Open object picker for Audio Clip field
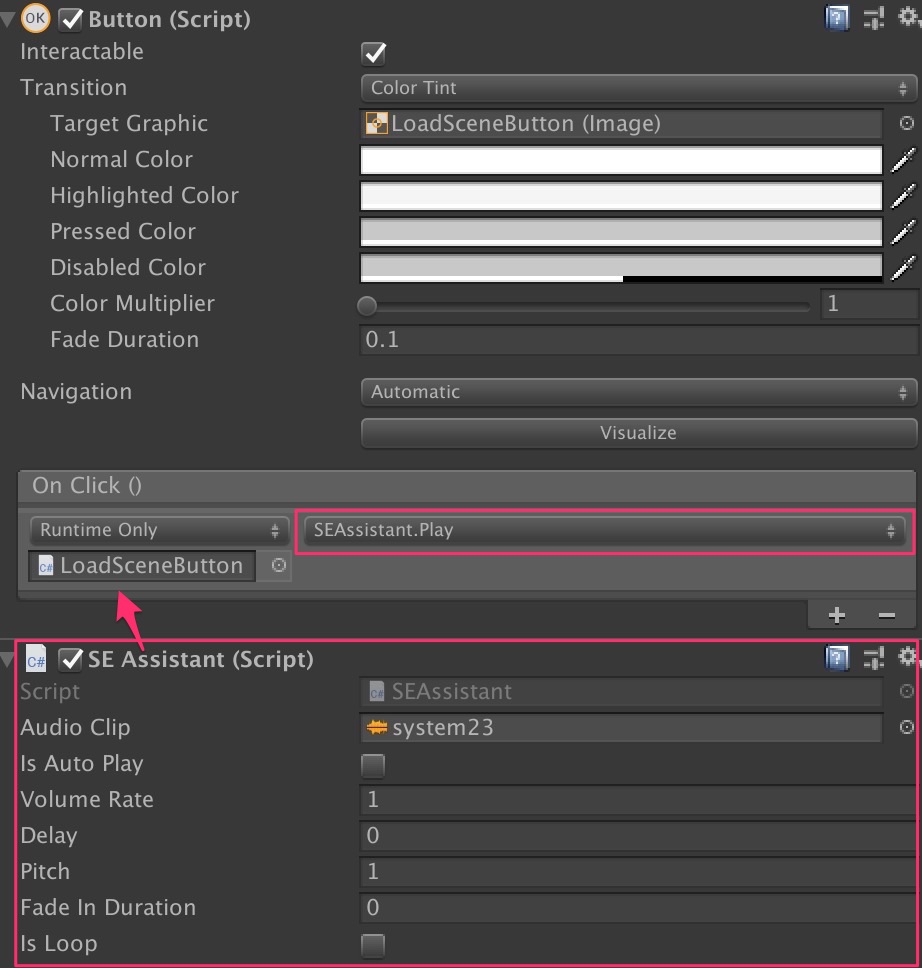The height and width of the screenshot is (968, 922). [906, 727]
